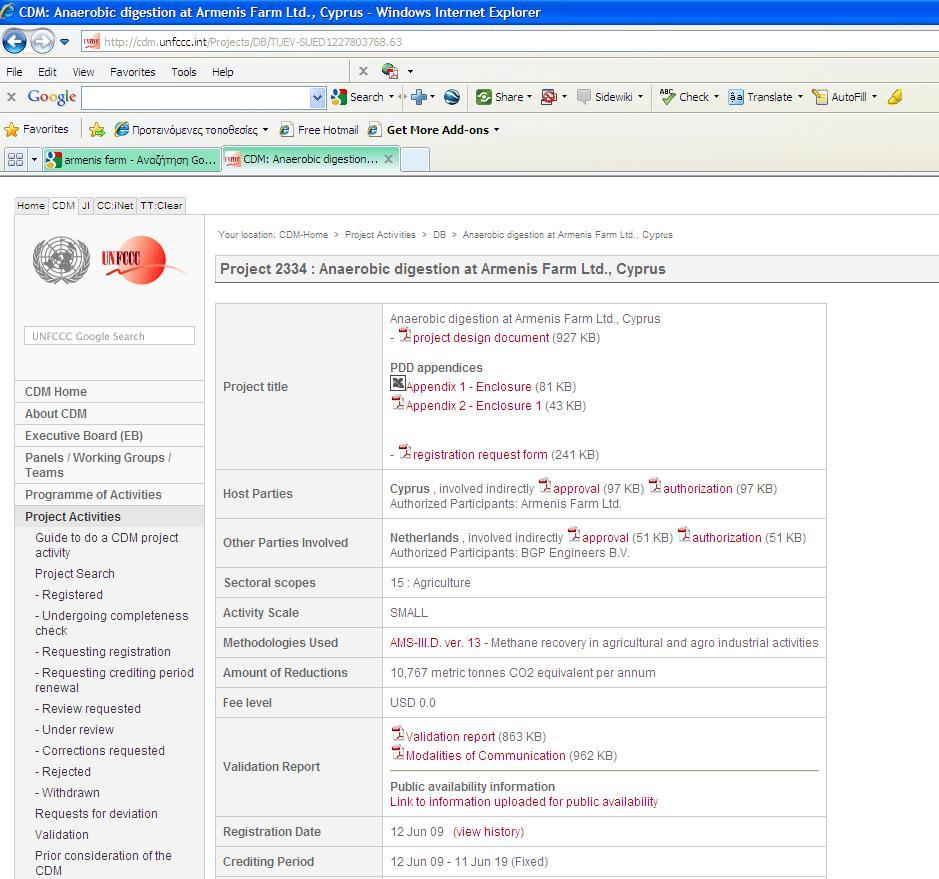Screen dimensions: 939x879
Task: Expand the AutoFill dropdown arrow
Action: coord(874,97)
